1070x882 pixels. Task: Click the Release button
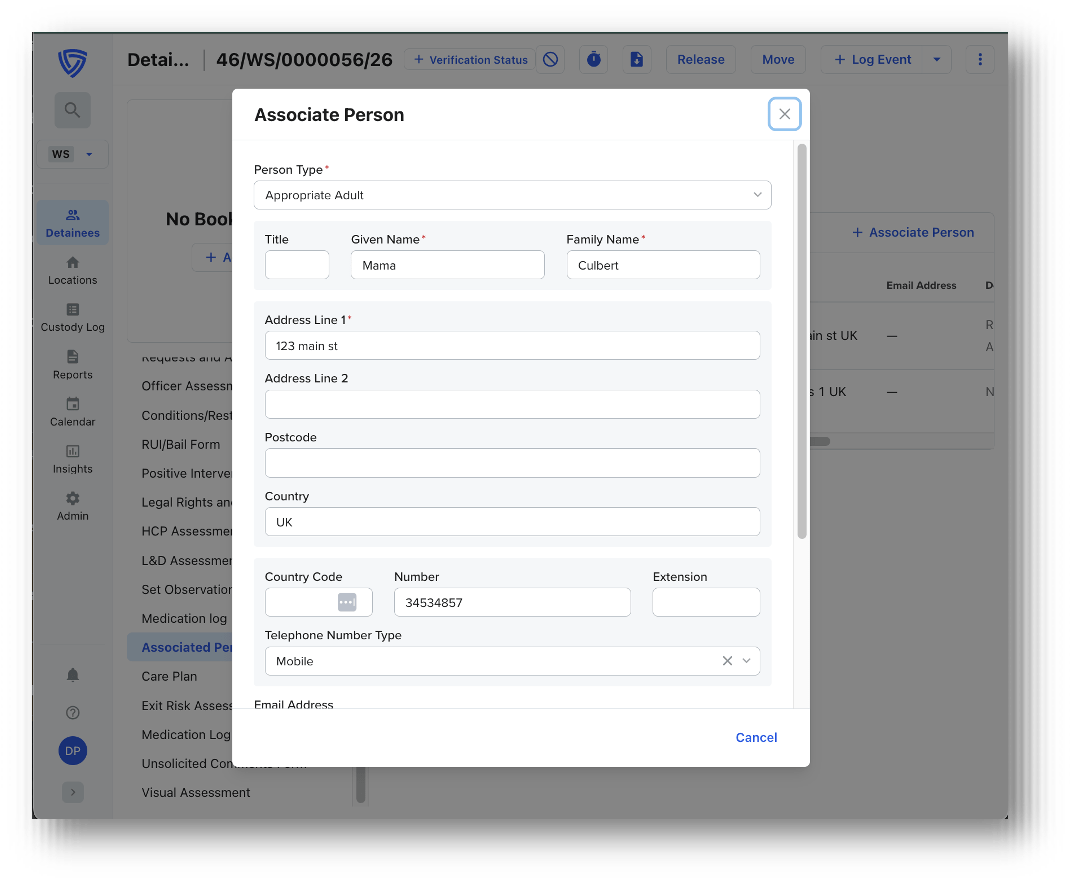[701, 60]
